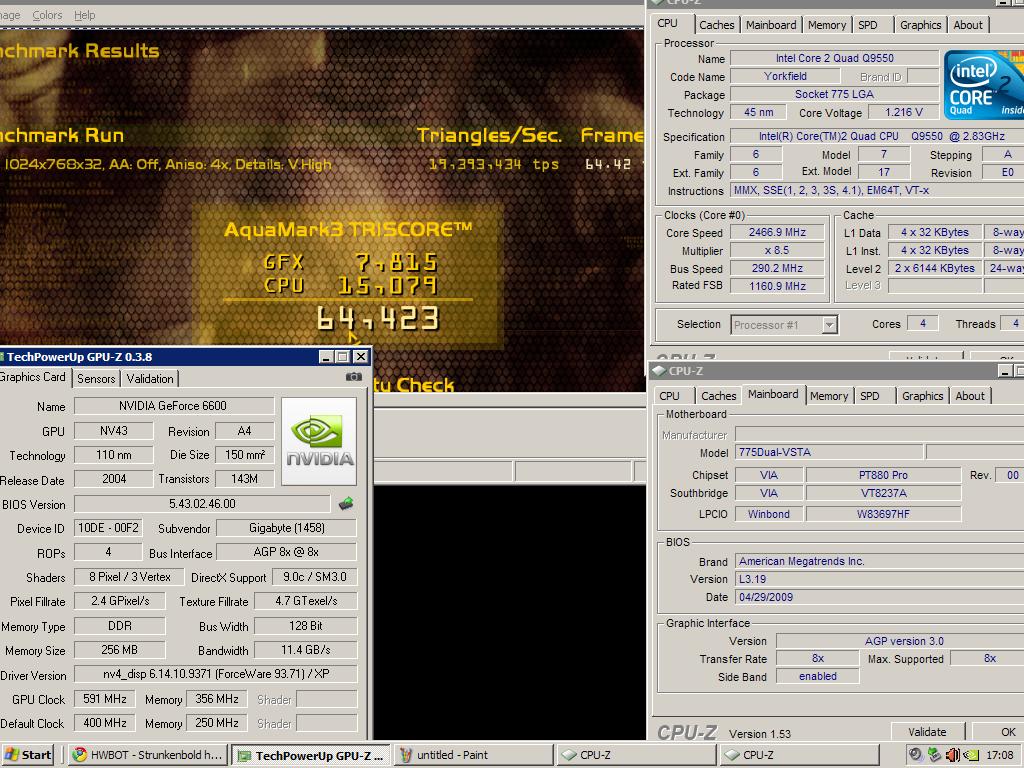Click the motherboard model 775Dual-VSTA field
1024x768 pixels.
coord(829,452)
